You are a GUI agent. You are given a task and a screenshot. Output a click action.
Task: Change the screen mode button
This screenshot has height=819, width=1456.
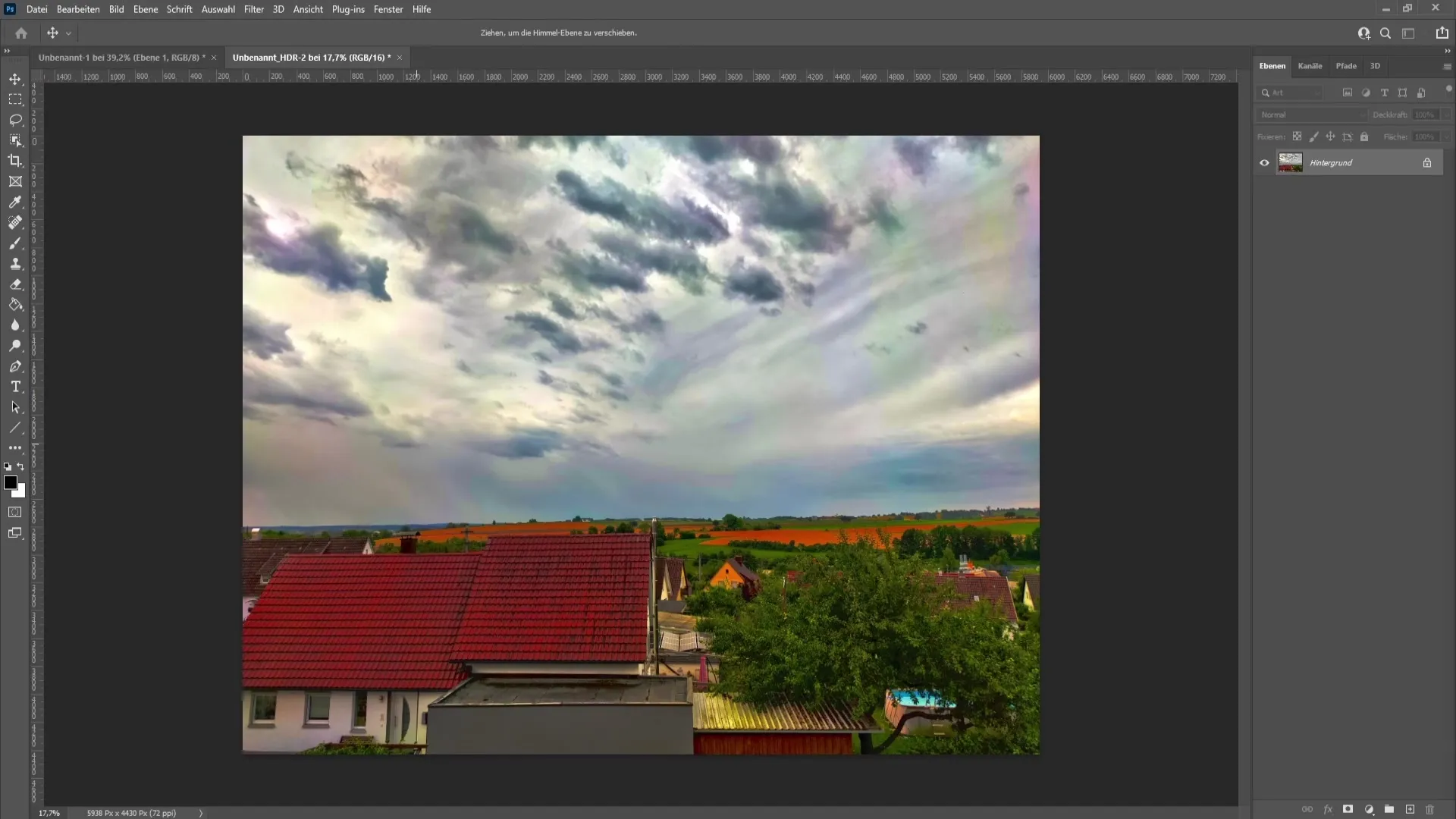[x=15, y=533]
